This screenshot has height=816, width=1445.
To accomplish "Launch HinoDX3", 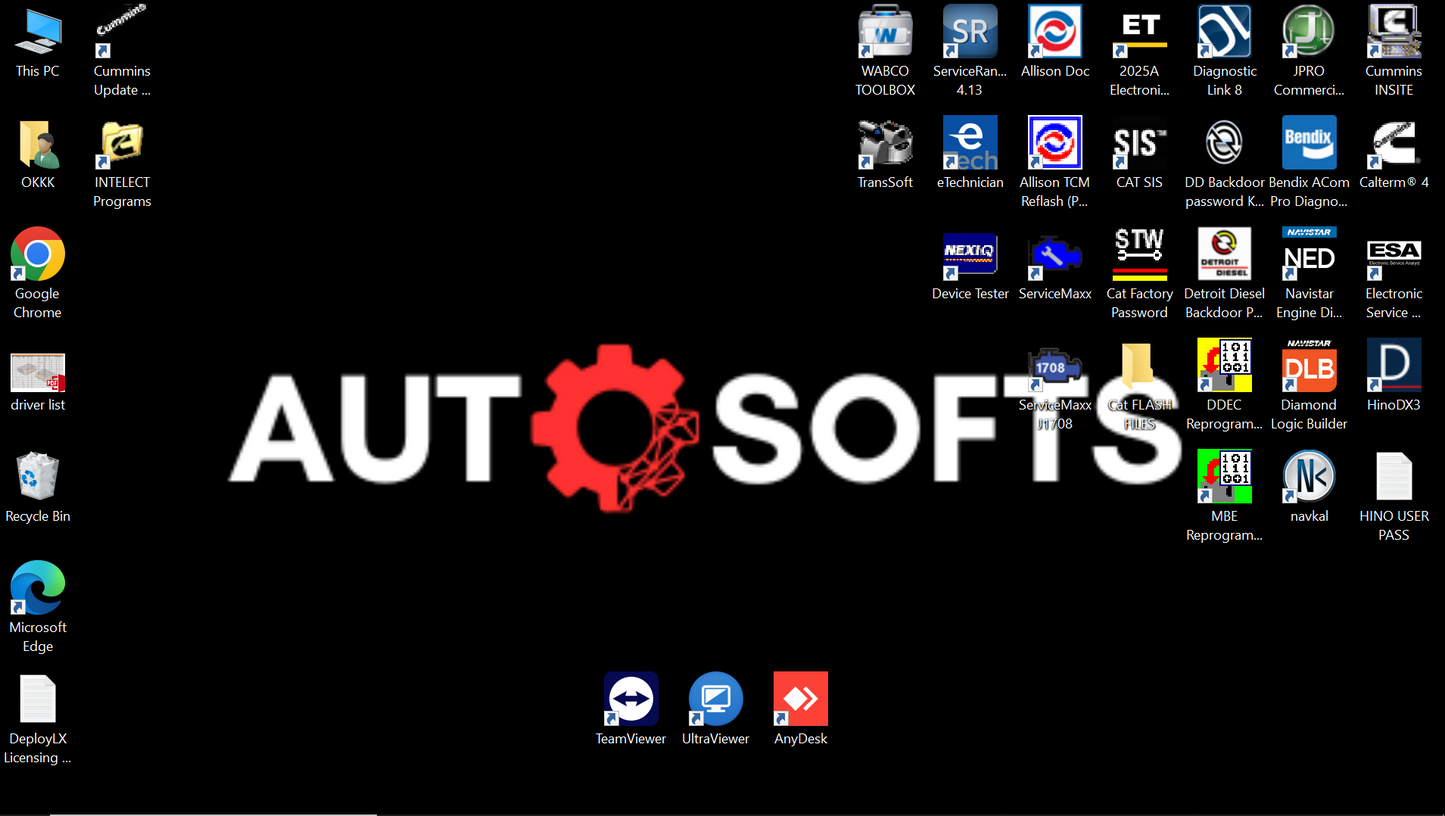I will click(1393, 370).
